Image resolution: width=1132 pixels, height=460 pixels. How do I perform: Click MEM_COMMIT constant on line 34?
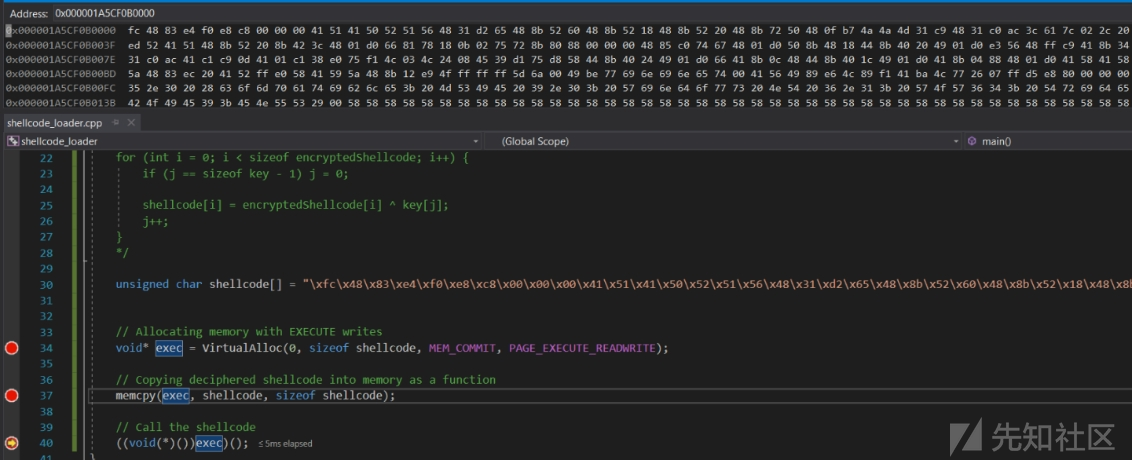click(x=462, y=349)
